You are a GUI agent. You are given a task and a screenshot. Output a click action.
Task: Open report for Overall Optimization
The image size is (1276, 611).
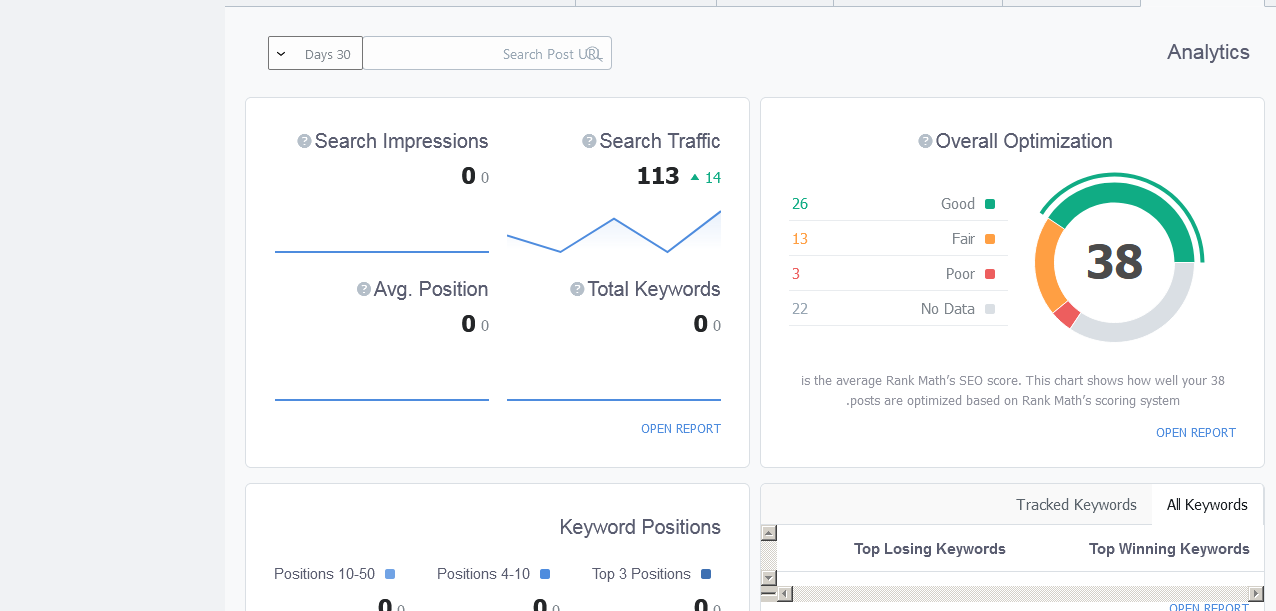pyautogui.click(x=1196, y=433)
